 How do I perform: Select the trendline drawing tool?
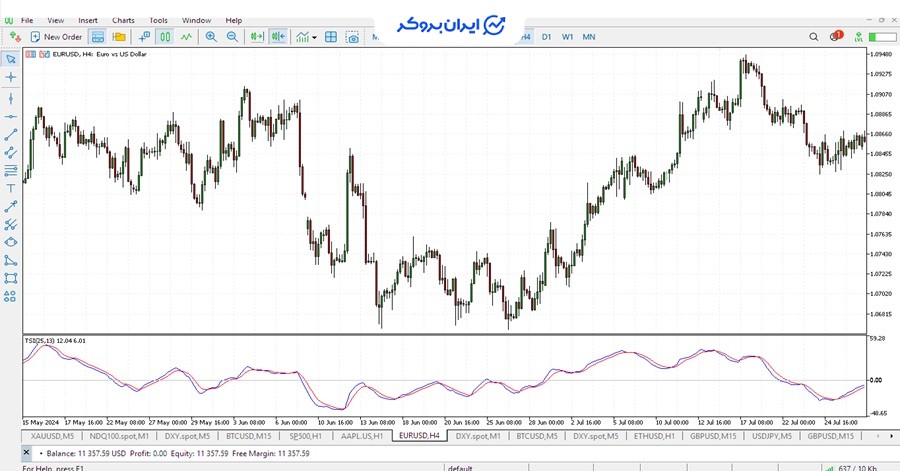[10, 135]
